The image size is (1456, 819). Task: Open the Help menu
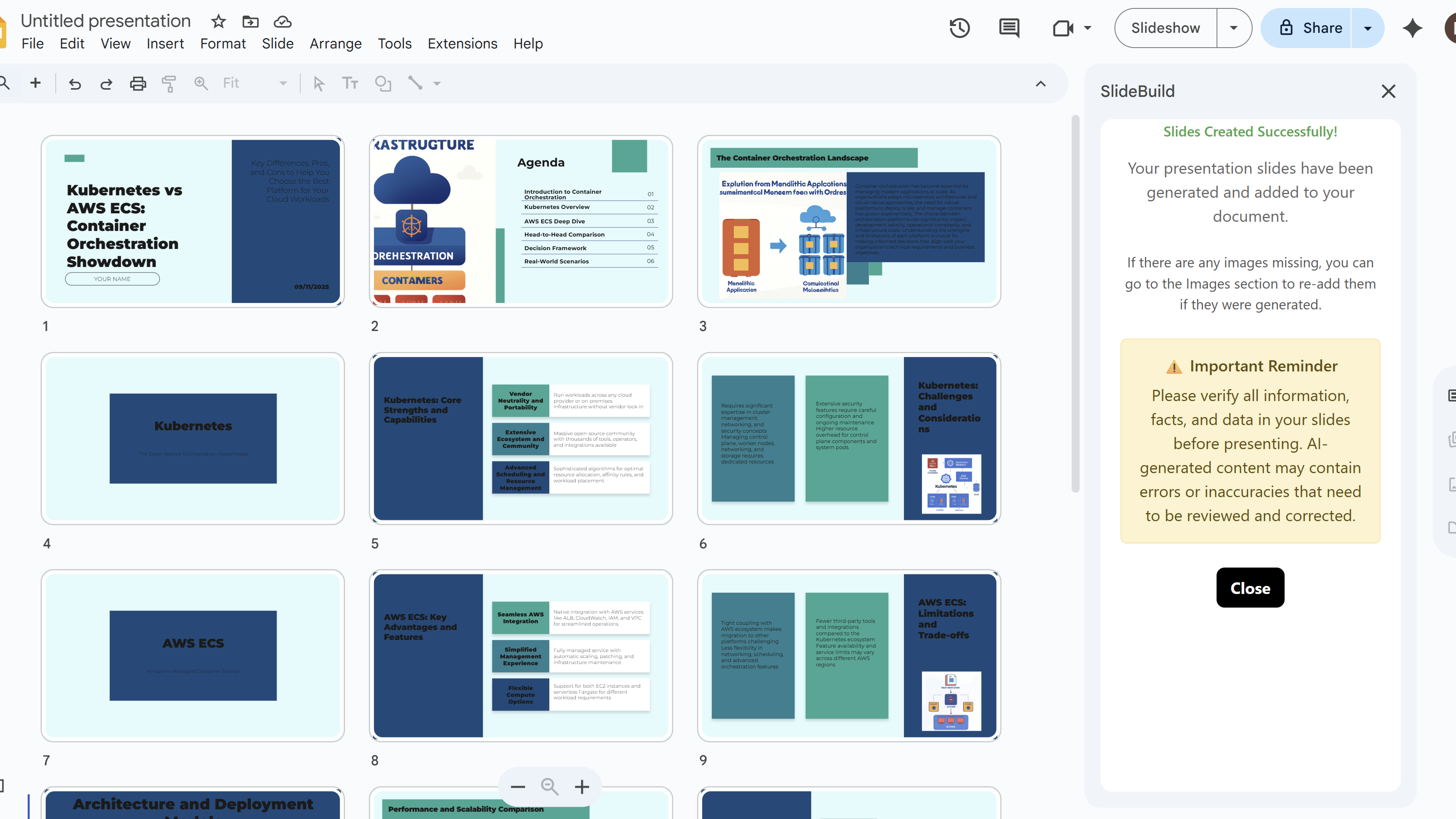coord(528,44)
